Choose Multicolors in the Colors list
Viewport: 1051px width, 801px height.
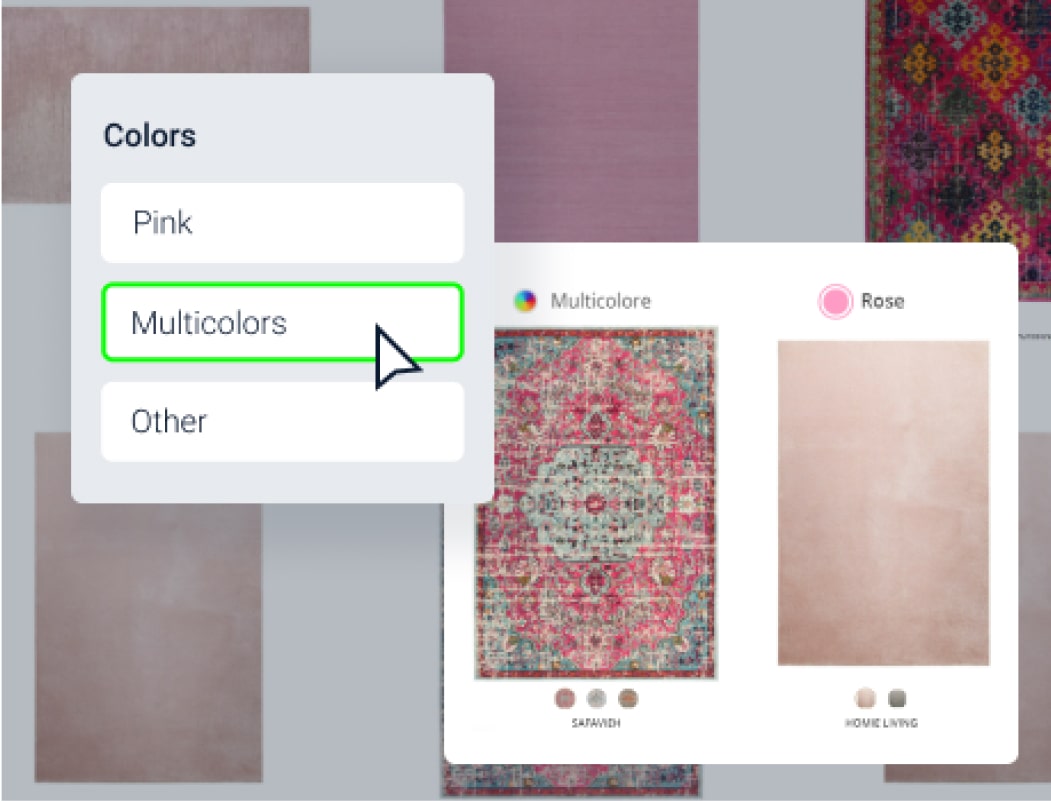pos(282,322)
